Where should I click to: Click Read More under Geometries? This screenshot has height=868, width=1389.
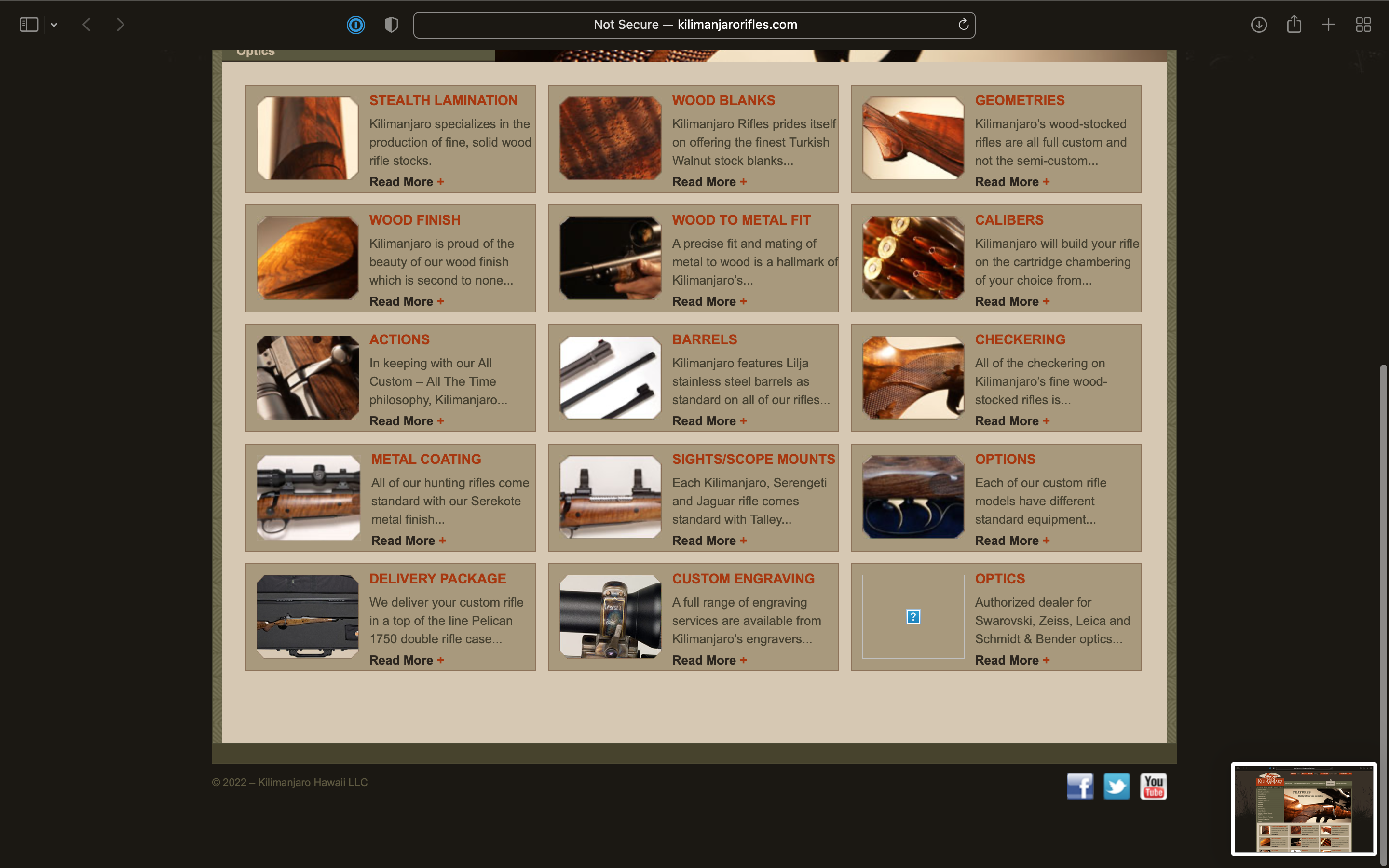pos(1012,182)
